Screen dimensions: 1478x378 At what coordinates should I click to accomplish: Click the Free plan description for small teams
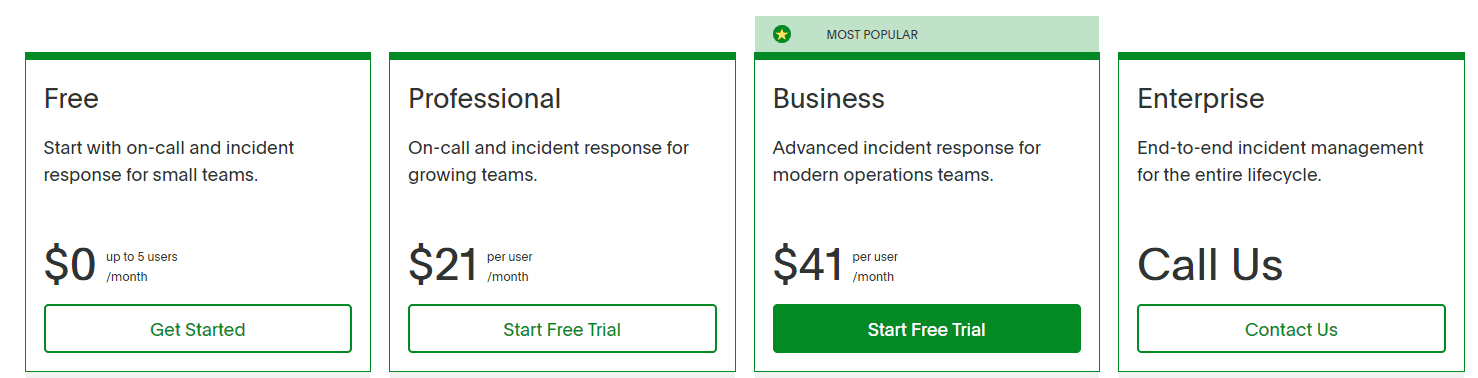[169, 161]
